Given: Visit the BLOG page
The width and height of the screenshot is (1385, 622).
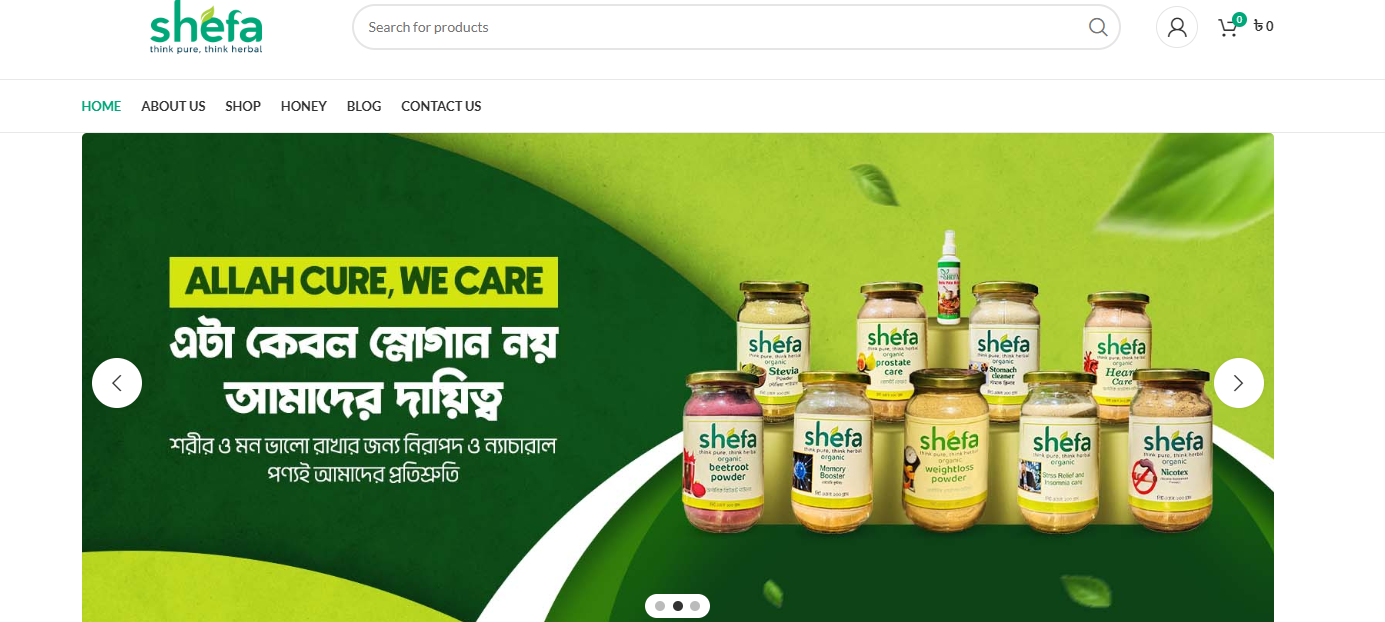Looking at the screenshot, I should point(364,106).
